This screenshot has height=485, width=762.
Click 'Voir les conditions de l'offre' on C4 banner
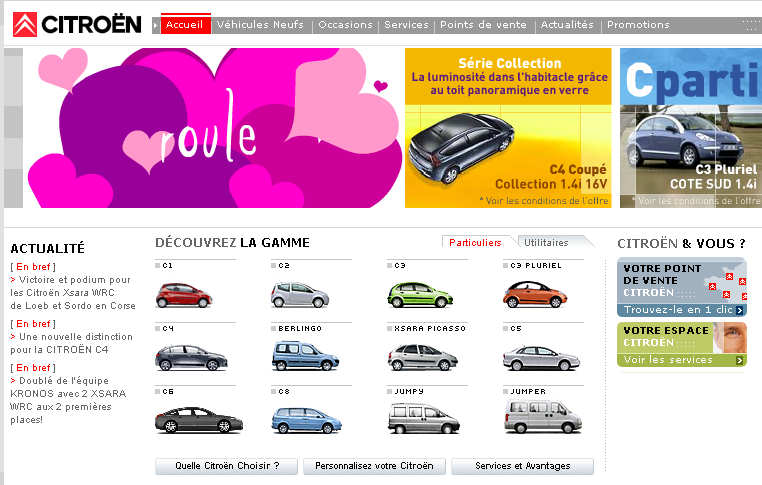pos(544,201)
